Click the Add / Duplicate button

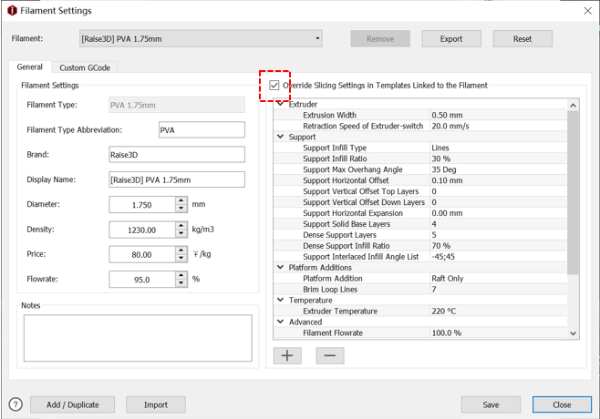[x=71, y=404]
